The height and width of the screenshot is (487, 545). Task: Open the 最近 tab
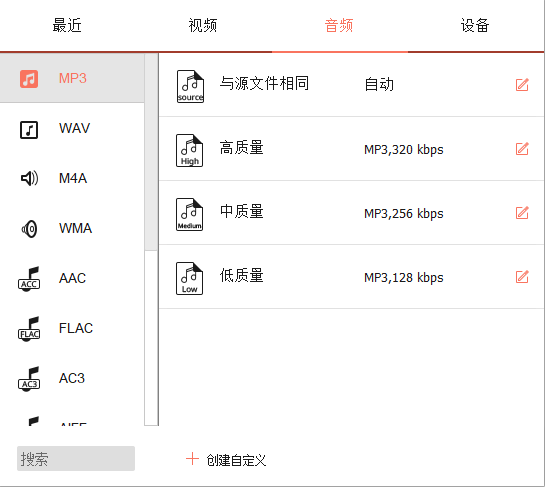coord(67,25)
